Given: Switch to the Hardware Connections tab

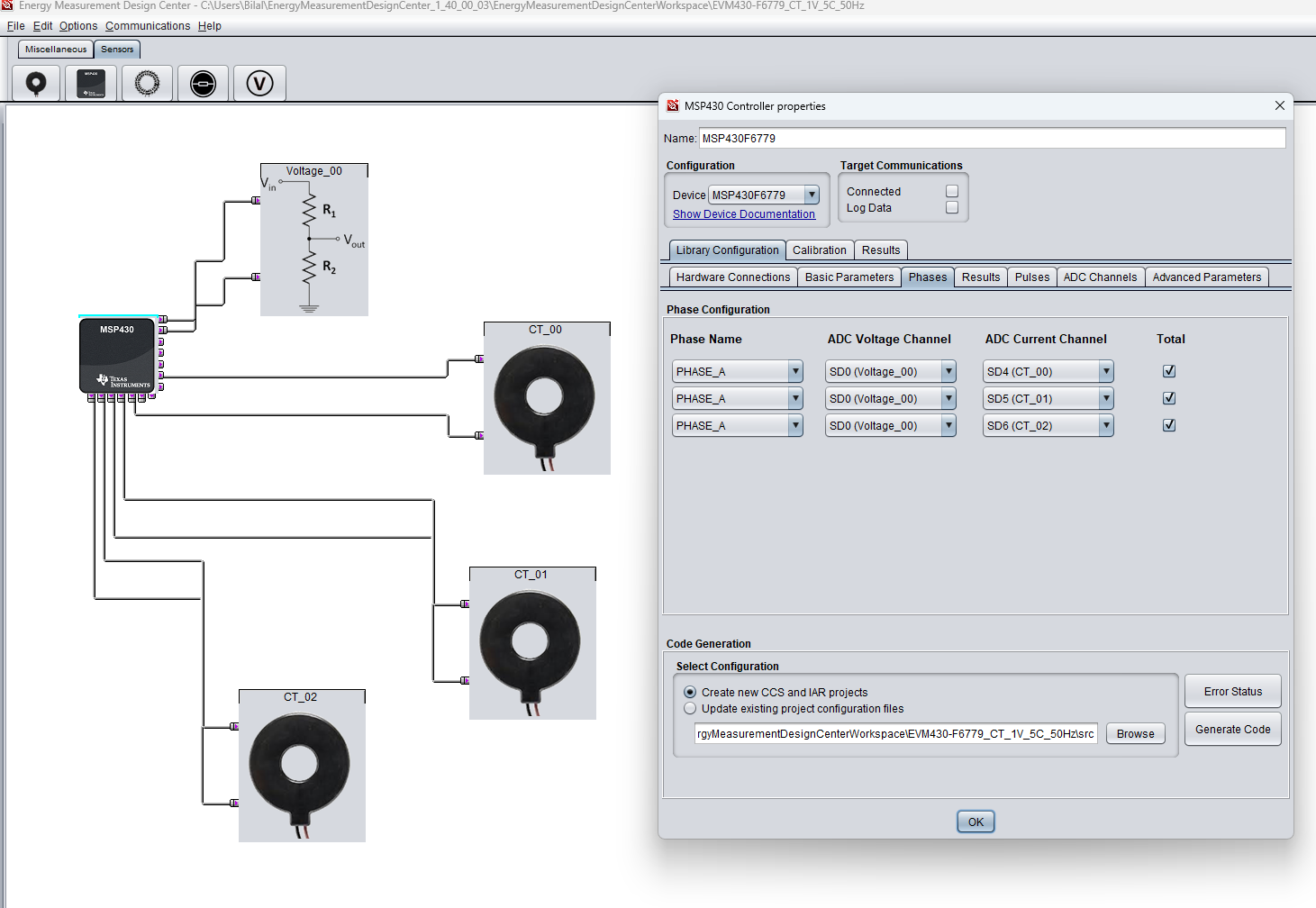Looking at the screenshot, I should pos(733,277).
